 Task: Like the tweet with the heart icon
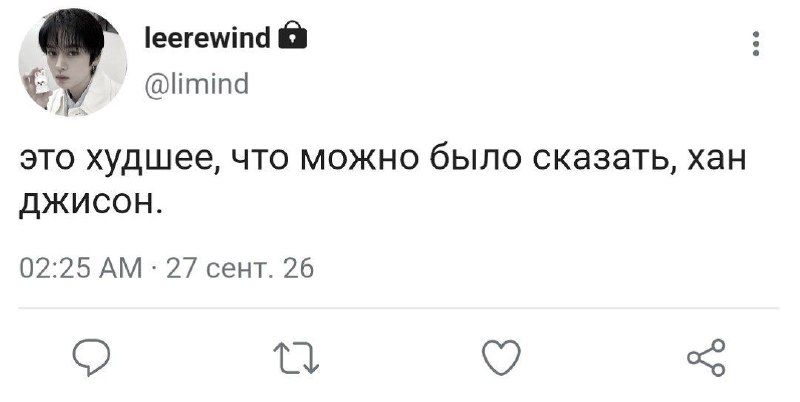(x=502, y=357)
